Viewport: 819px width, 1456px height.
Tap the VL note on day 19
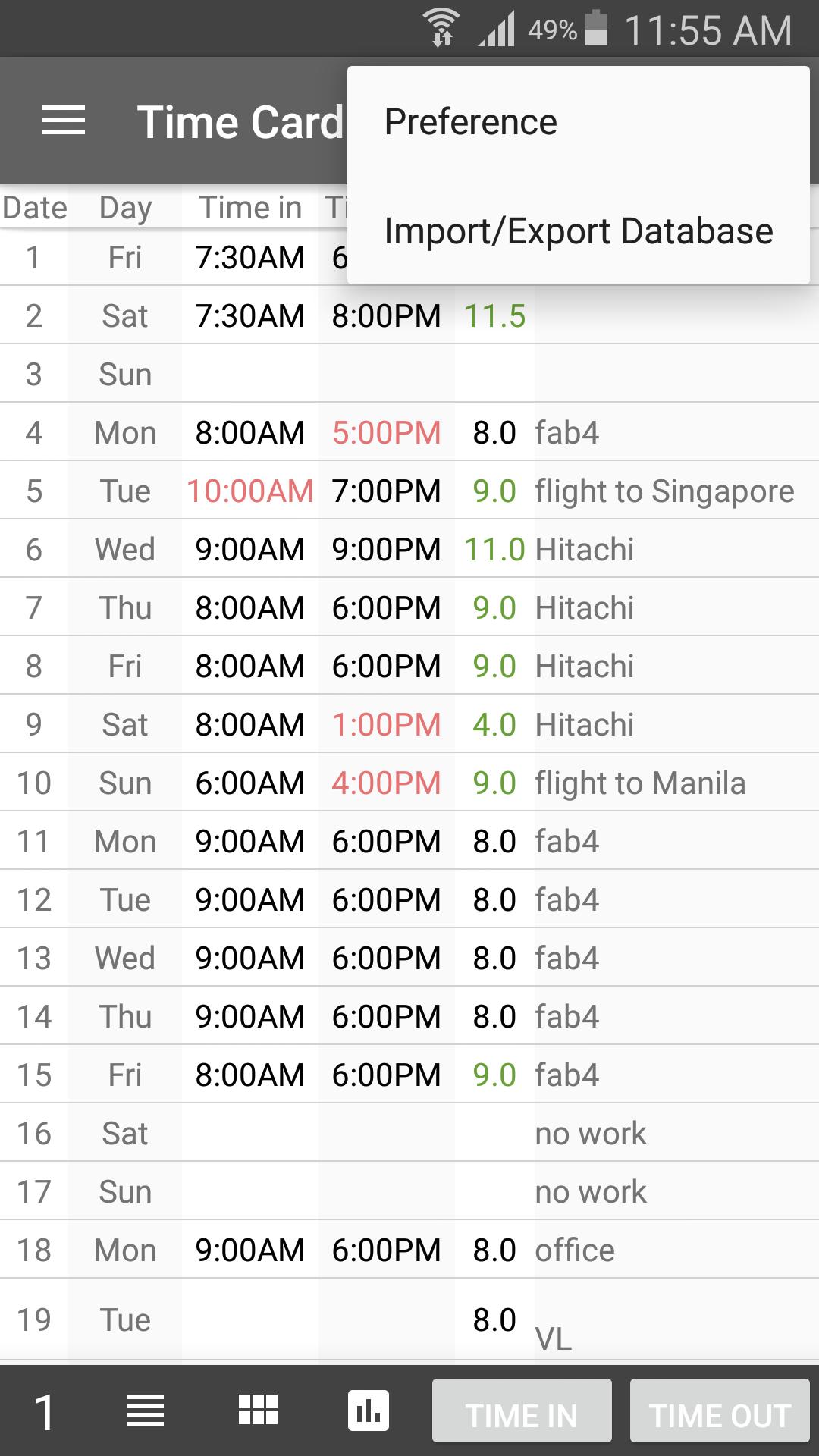coord(554,1339)
